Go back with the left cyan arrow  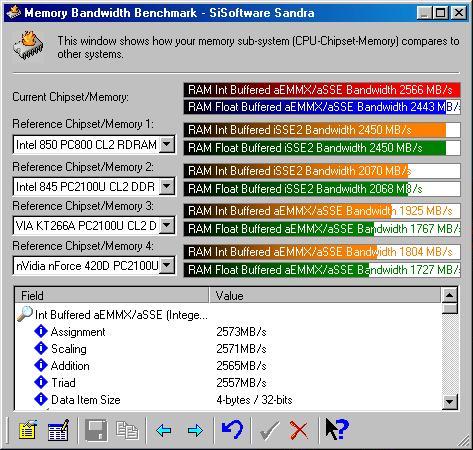[163, 430]
